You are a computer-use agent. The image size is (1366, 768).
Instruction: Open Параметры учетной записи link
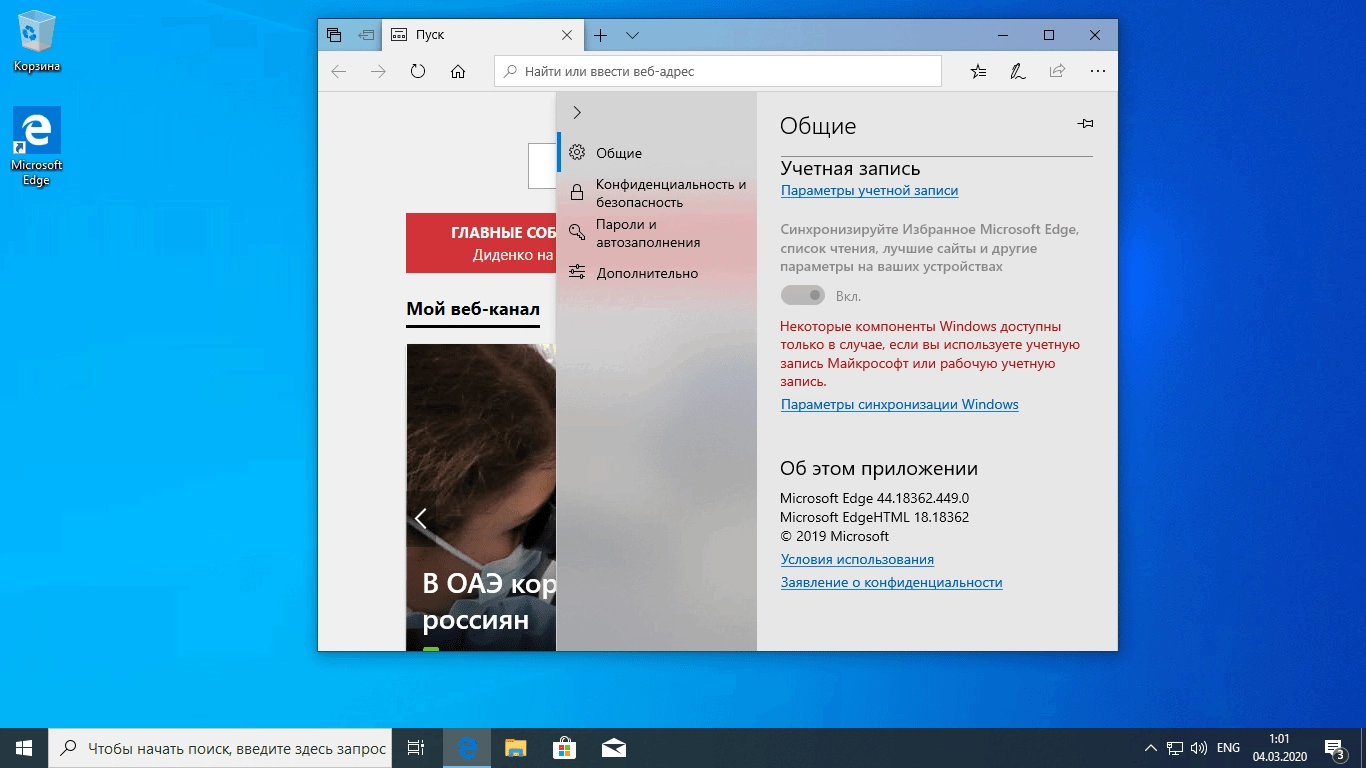869,190
